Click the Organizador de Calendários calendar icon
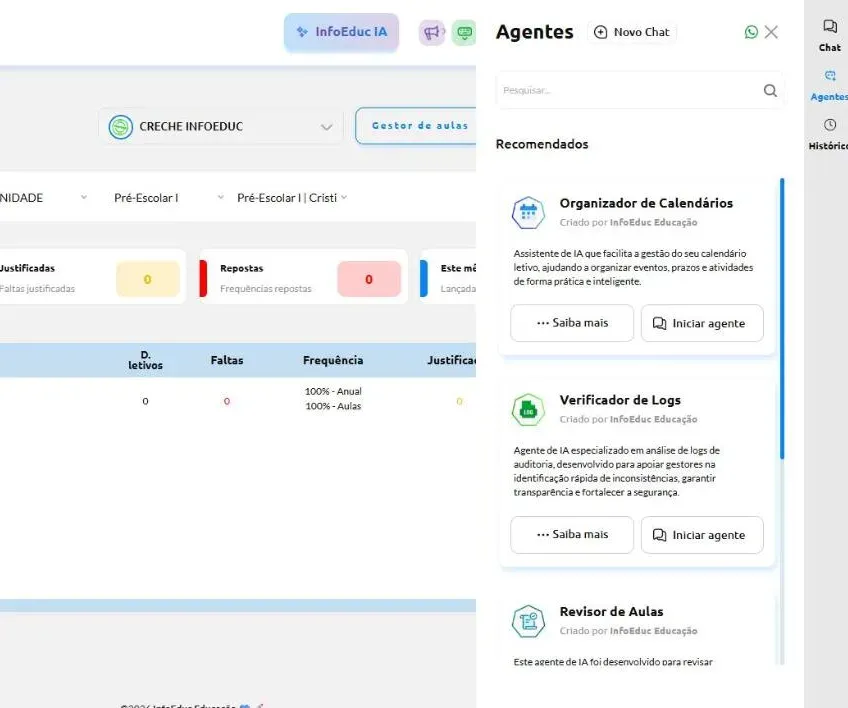 (x=528, y=213)
